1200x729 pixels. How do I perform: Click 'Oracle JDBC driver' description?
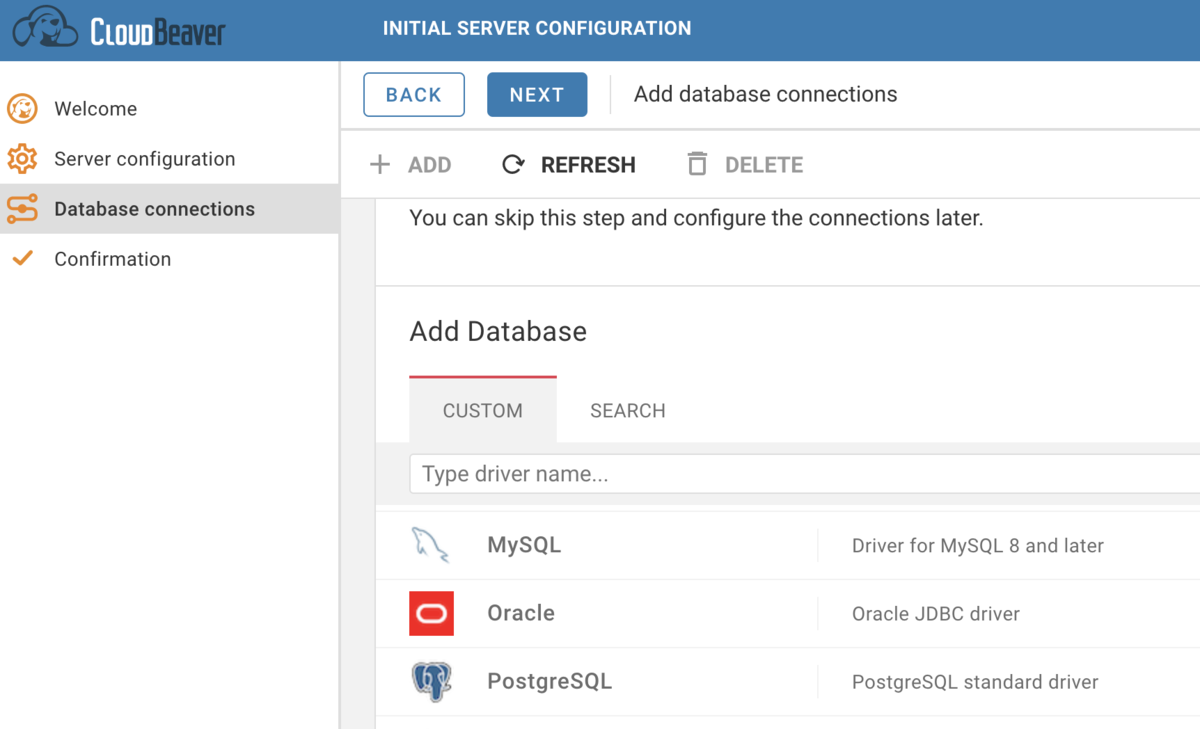[936, 614]
